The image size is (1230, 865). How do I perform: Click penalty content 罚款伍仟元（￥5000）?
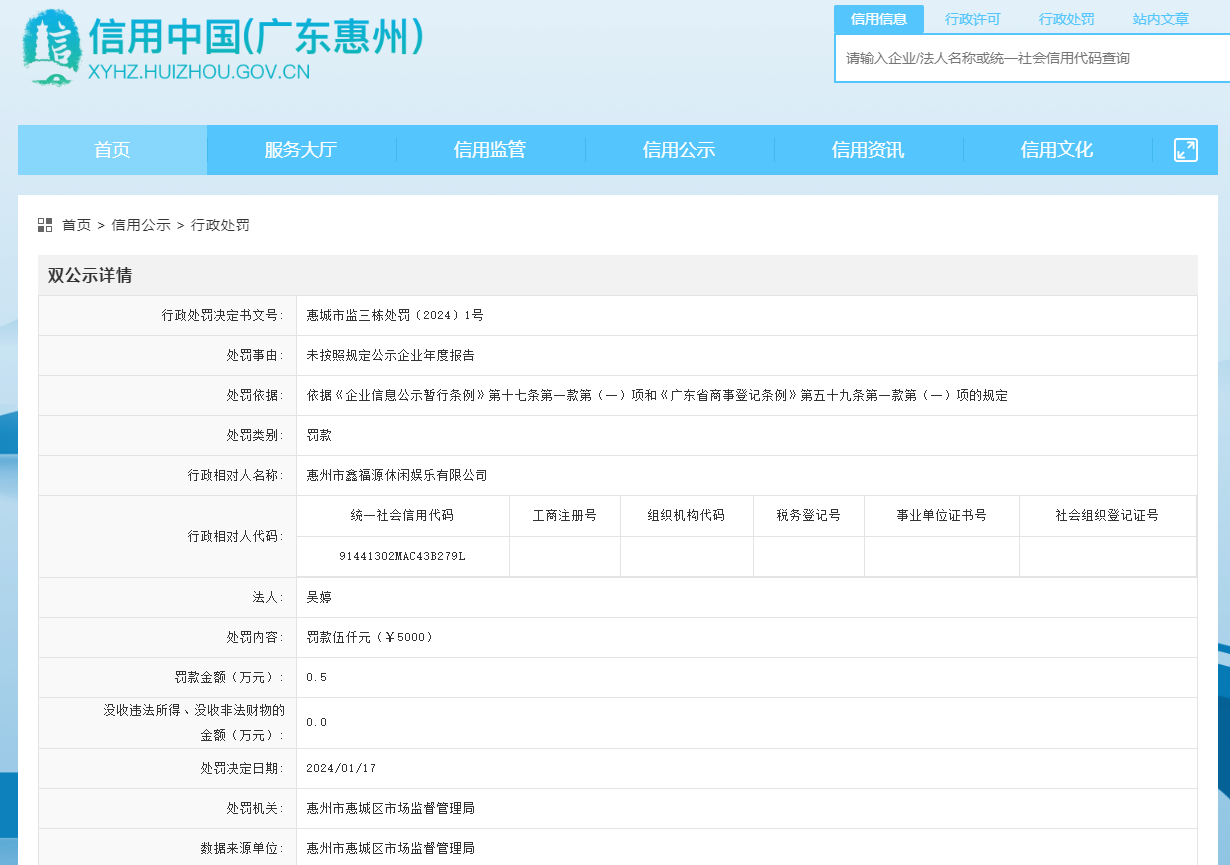click(x=370, y=637)
